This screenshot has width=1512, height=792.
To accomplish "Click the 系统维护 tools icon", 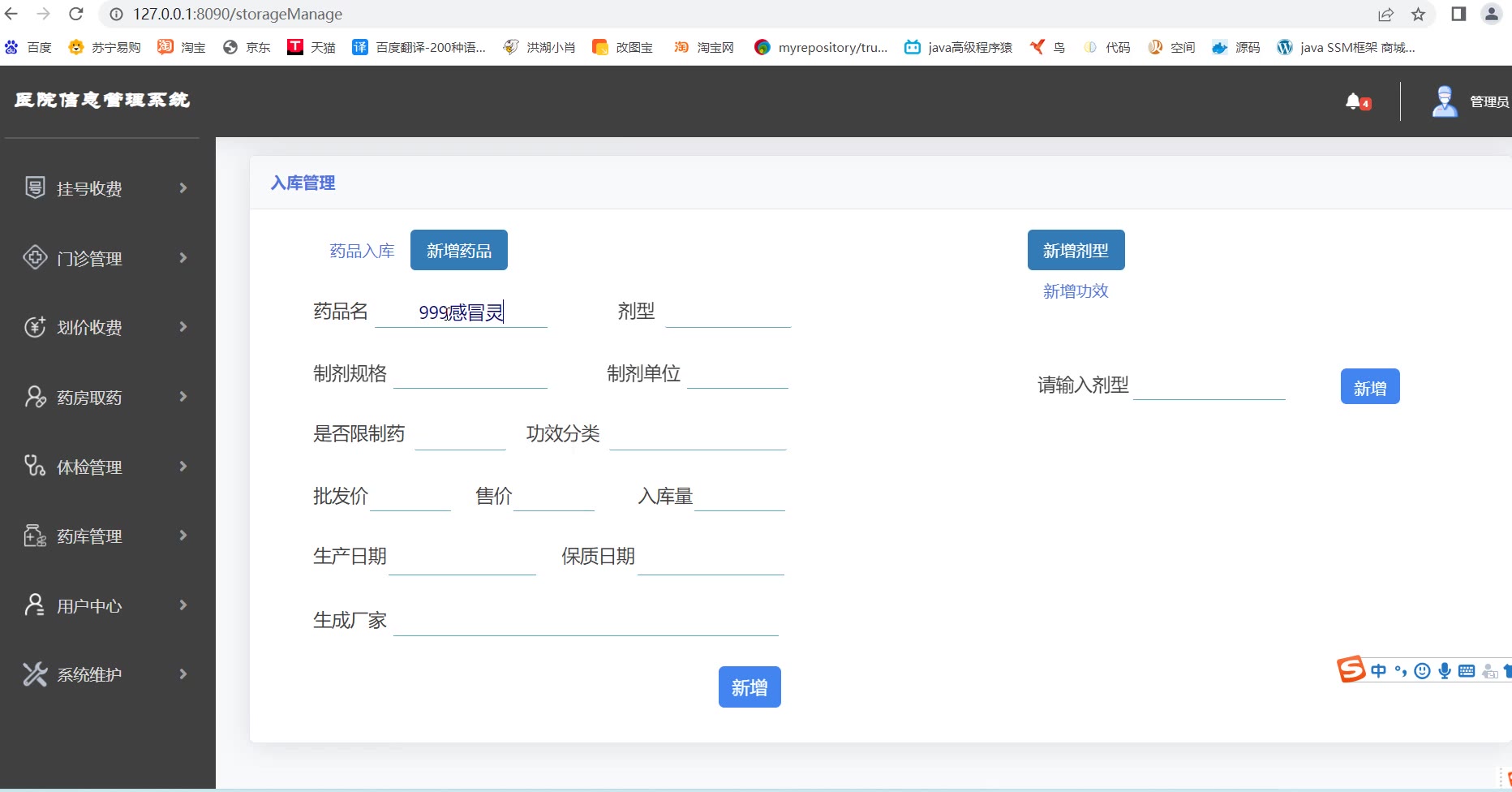I will point(35,674).
